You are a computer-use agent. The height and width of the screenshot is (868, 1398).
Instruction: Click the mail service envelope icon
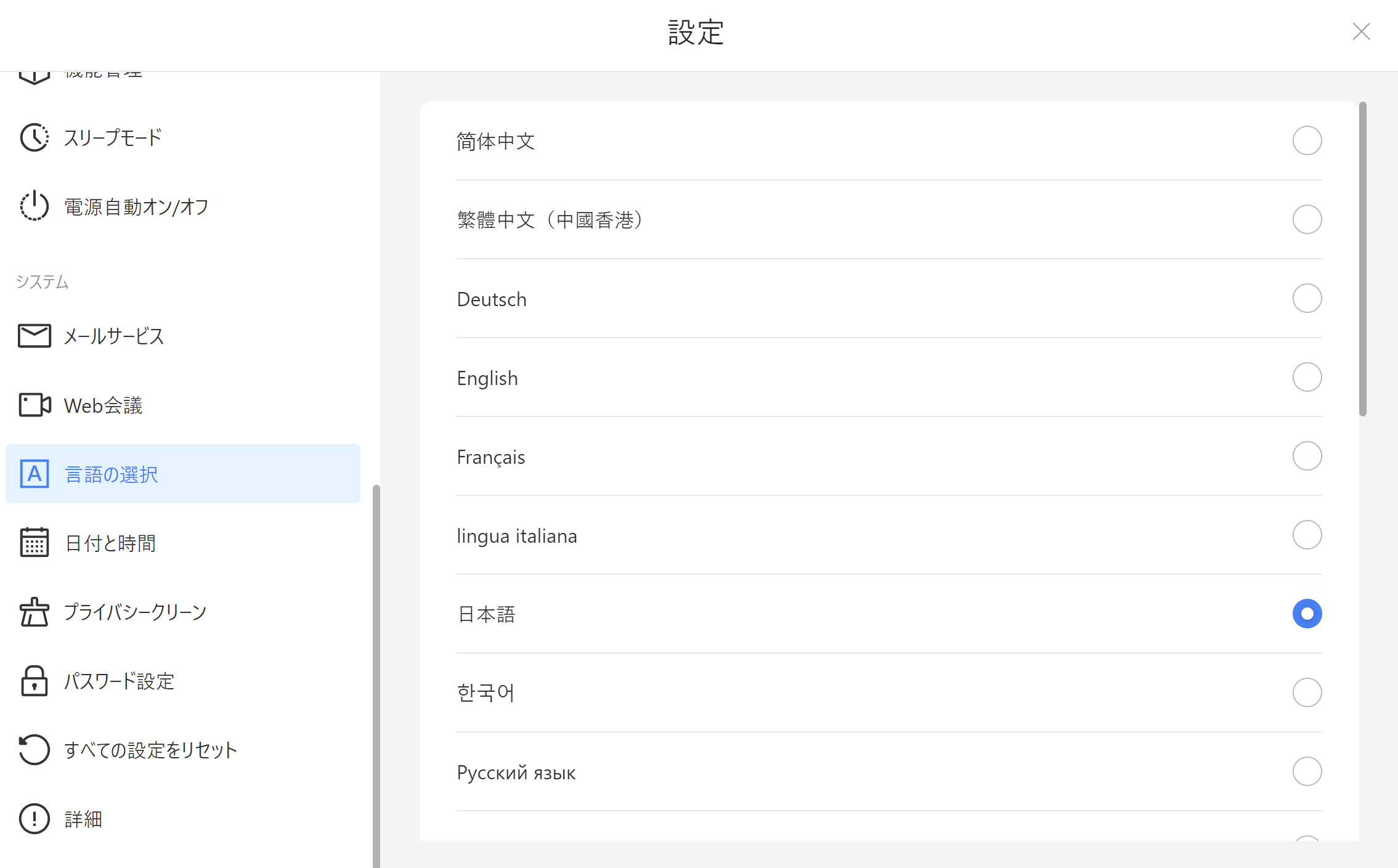coord(35,336)
